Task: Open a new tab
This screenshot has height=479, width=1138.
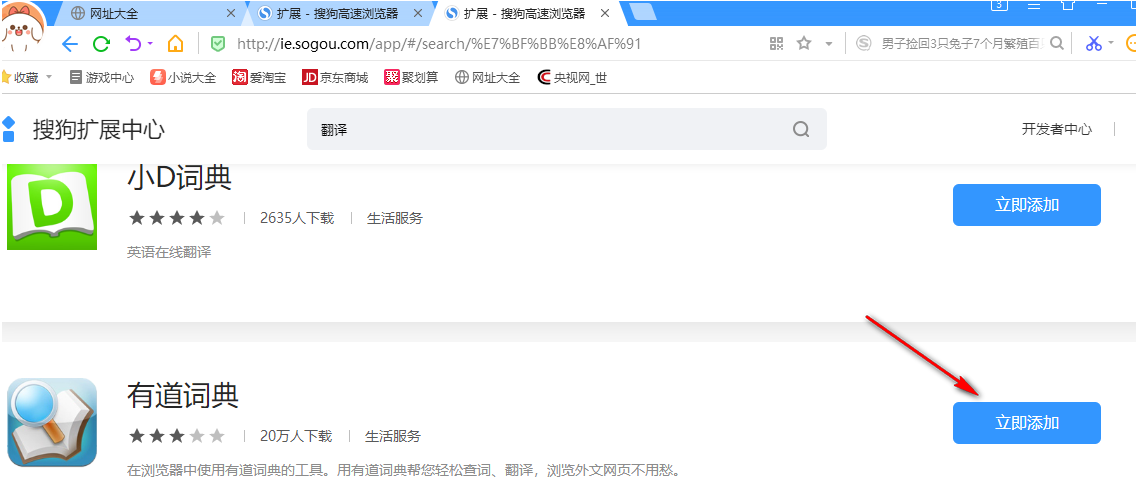Action: pos(642,12)
